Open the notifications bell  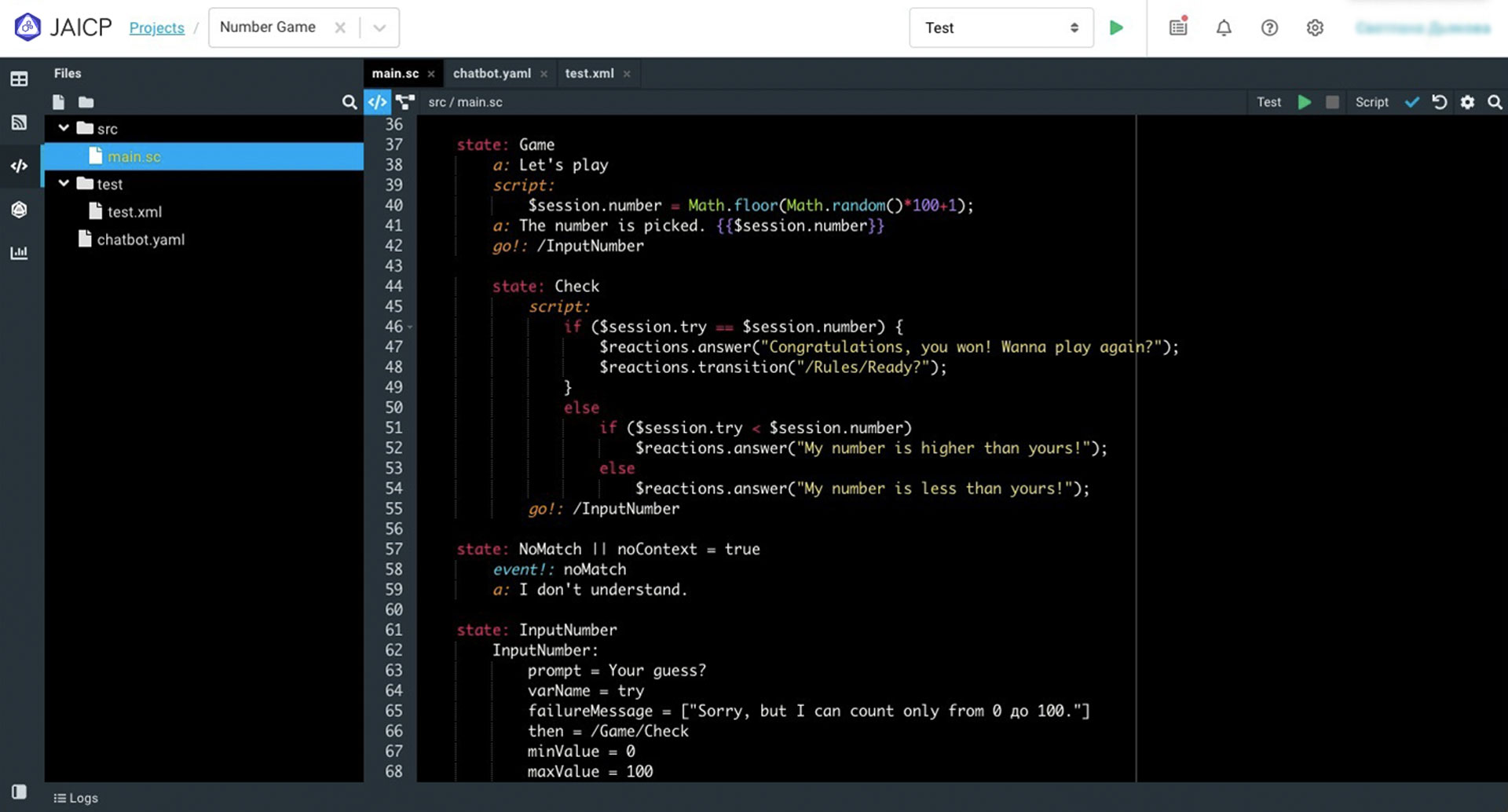click(1224, 28)
